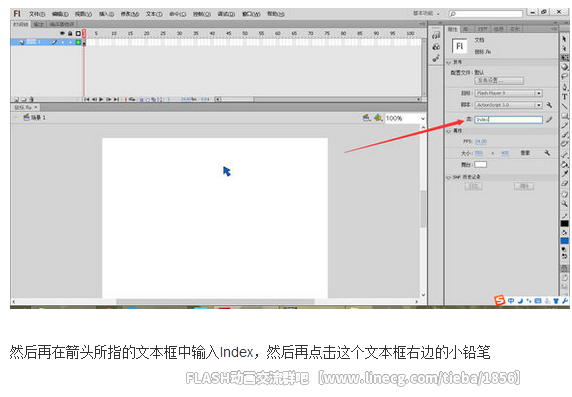
Task: Select the arrow Selection tool
Action: pos(564,39)
